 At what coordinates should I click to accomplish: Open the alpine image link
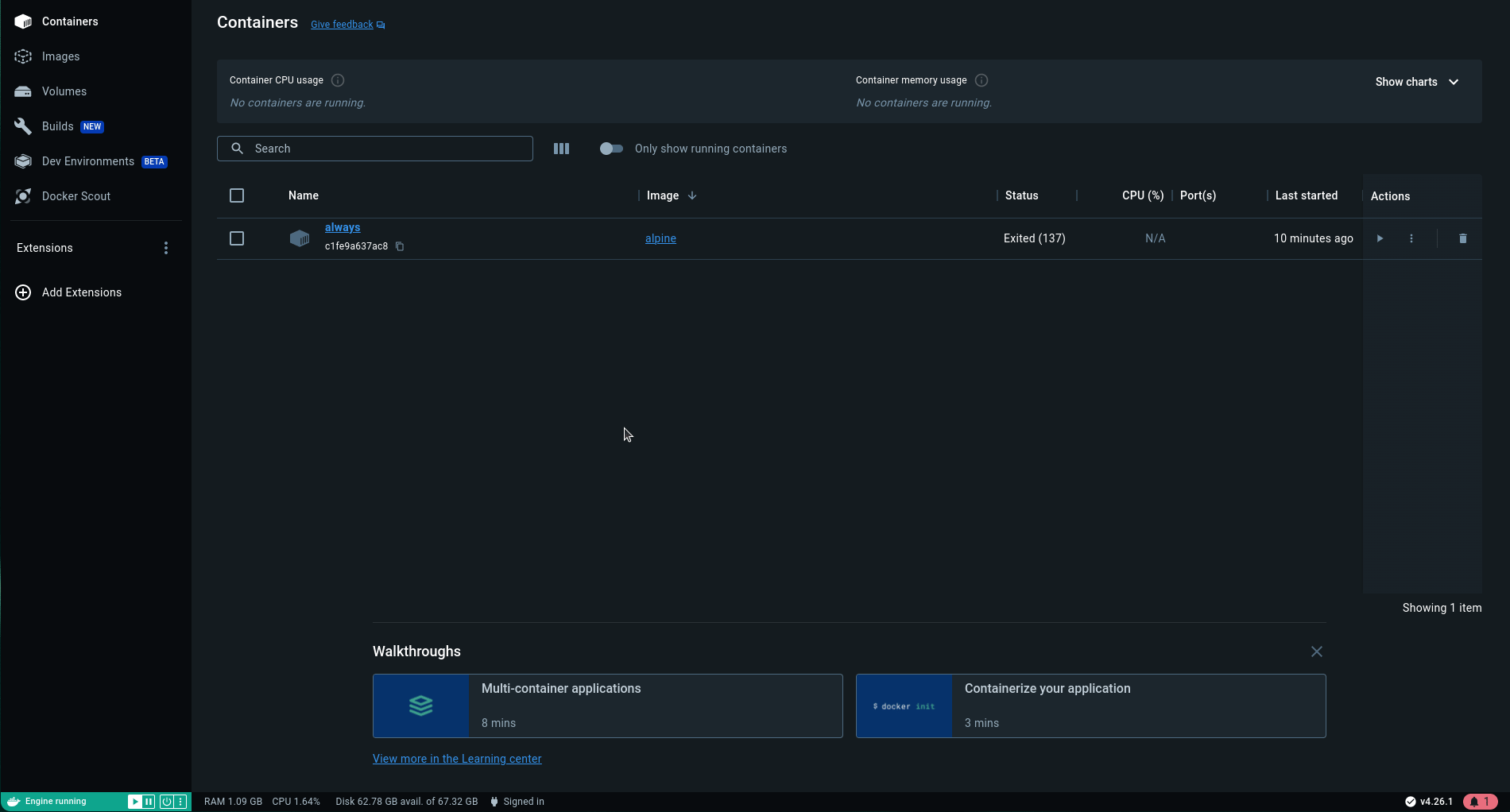pos(660,238)
